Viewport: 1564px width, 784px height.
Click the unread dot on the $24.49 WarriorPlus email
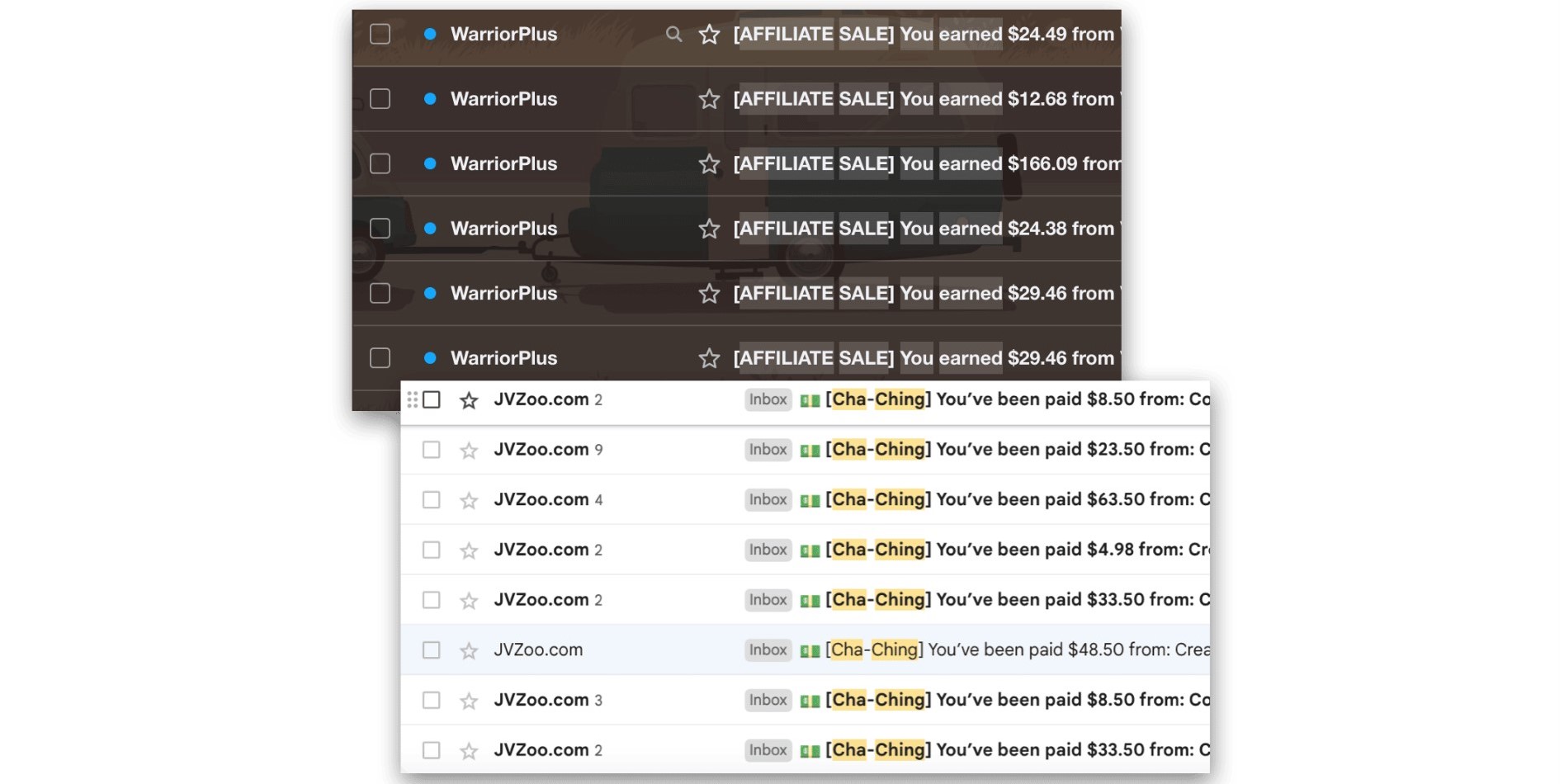tap(430, 34)
